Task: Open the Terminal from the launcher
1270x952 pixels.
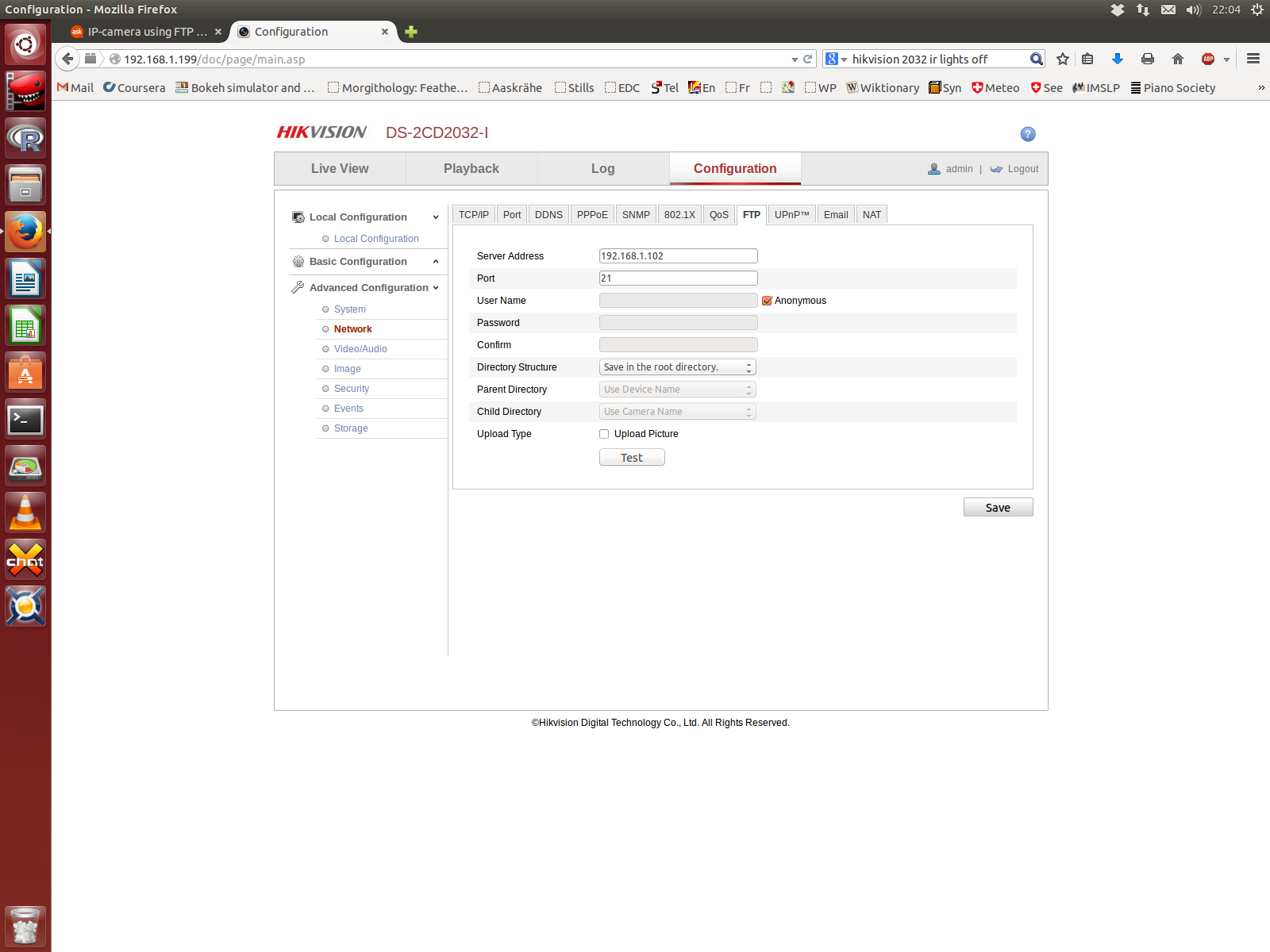Action: click(x=25, y=420)
